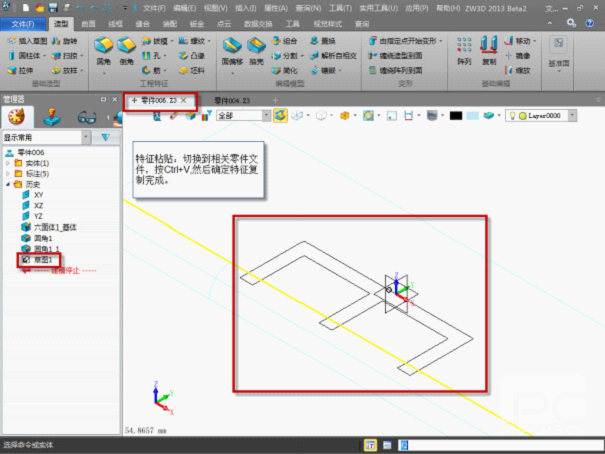605x454 pixels.
Task: Click the filter funnel icon in manager panel
Action: tap(105, 137)
